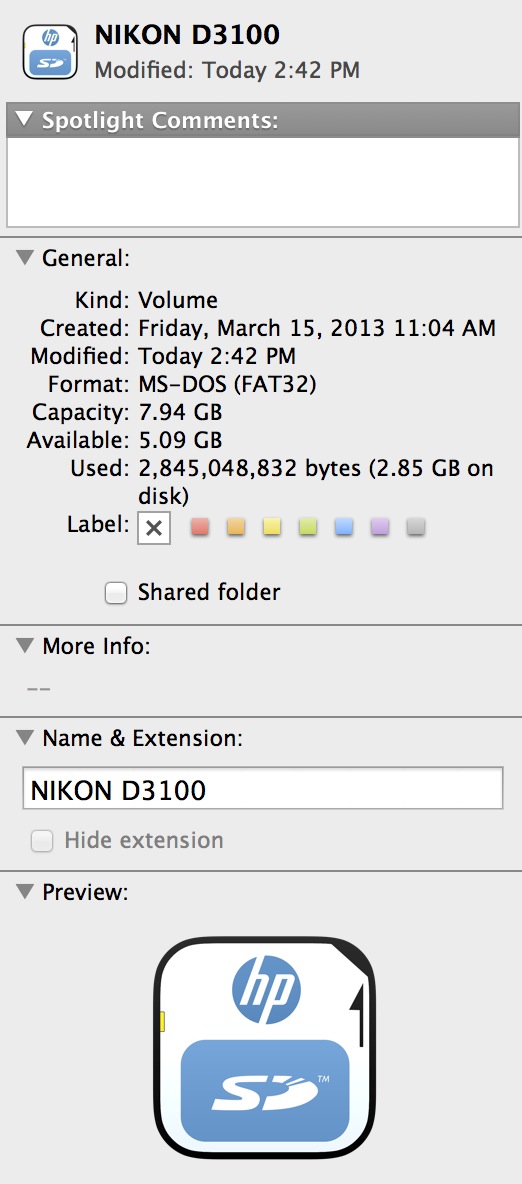Click the NIKON D3100 title text
The height and width of the screenshot is (1184, 522).
tap(187, 34)
